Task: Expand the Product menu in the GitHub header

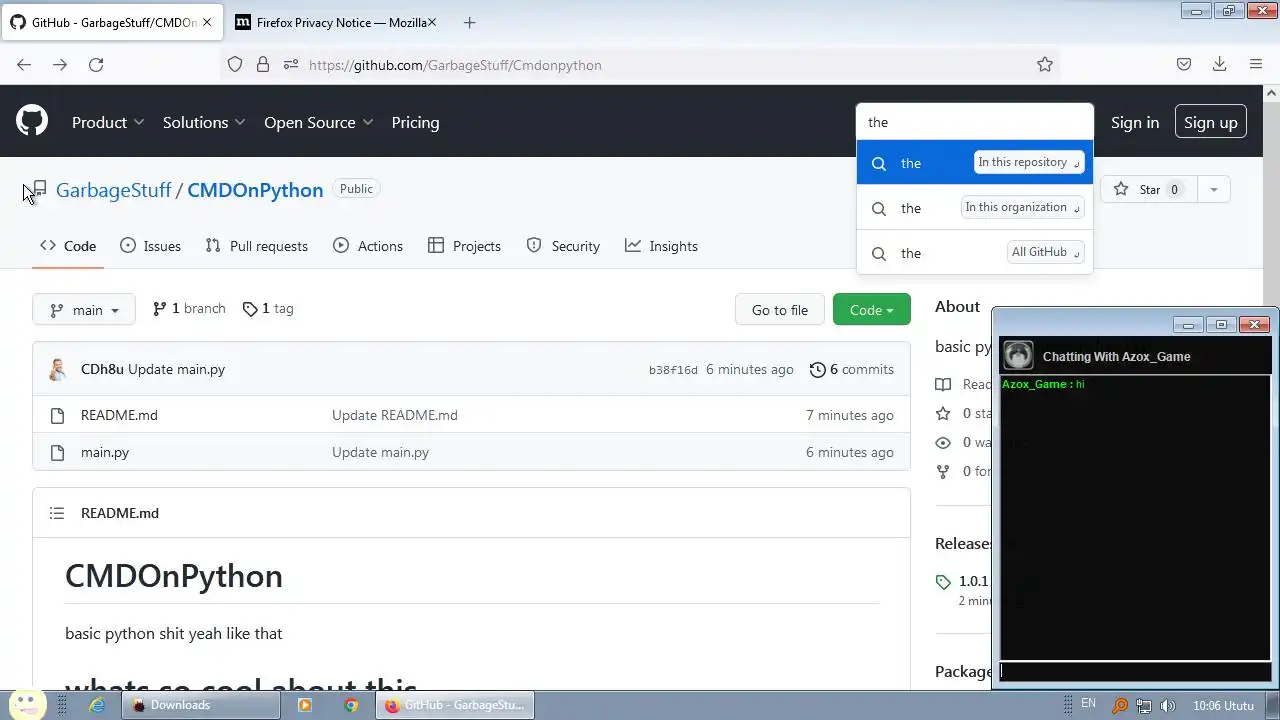Action: (x=108, y=122)
